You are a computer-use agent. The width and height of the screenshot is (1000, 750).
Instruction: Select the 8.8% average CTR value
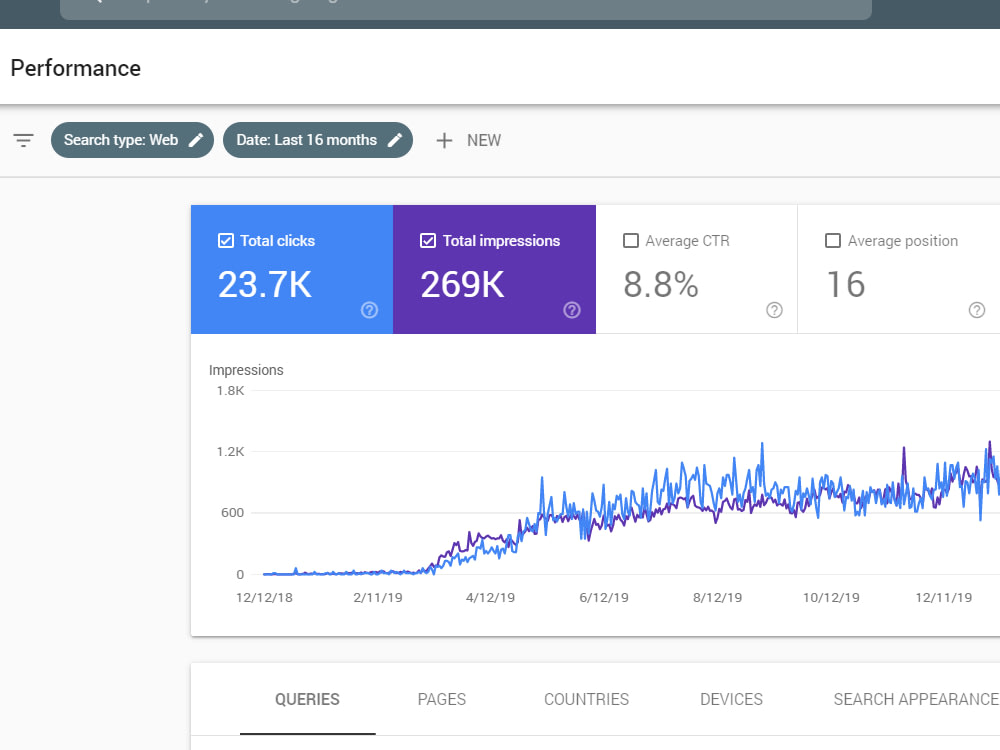661,284
